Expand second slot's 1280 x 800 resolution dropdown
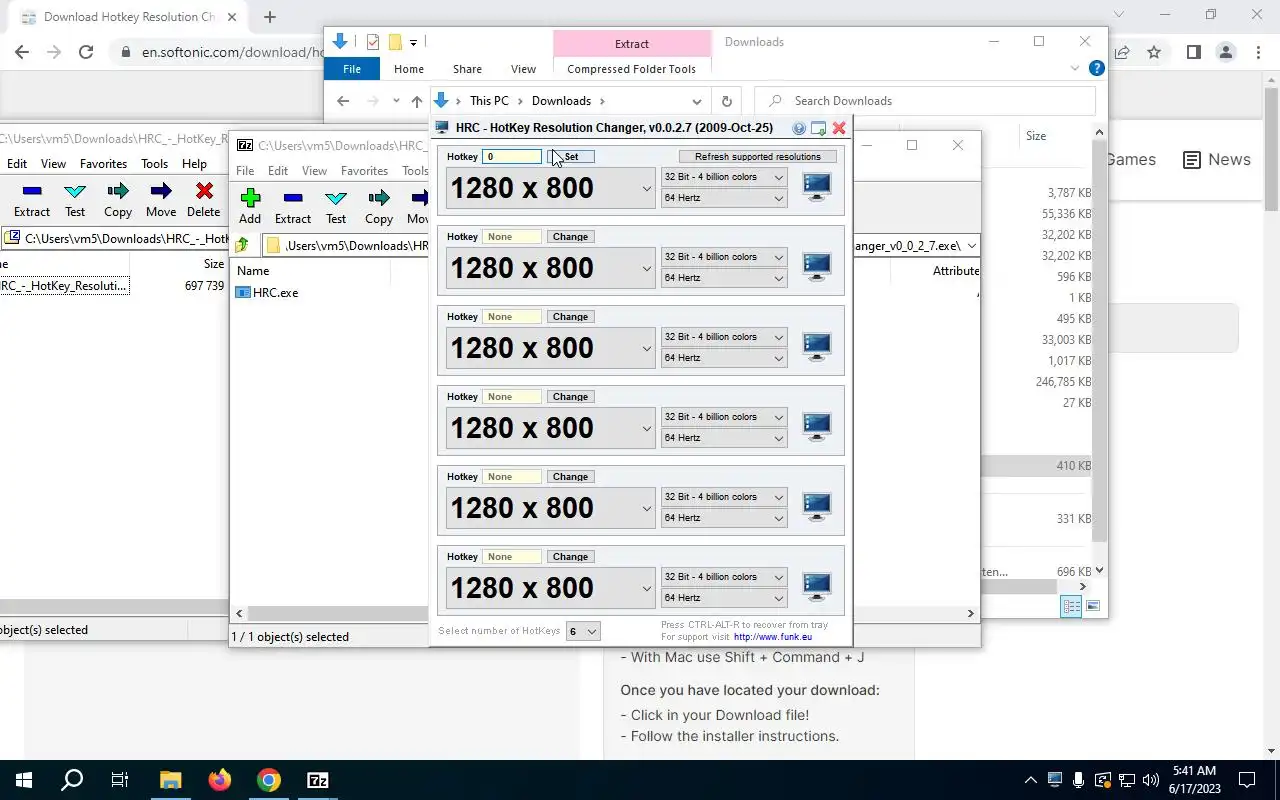 [x=646, y=268]
